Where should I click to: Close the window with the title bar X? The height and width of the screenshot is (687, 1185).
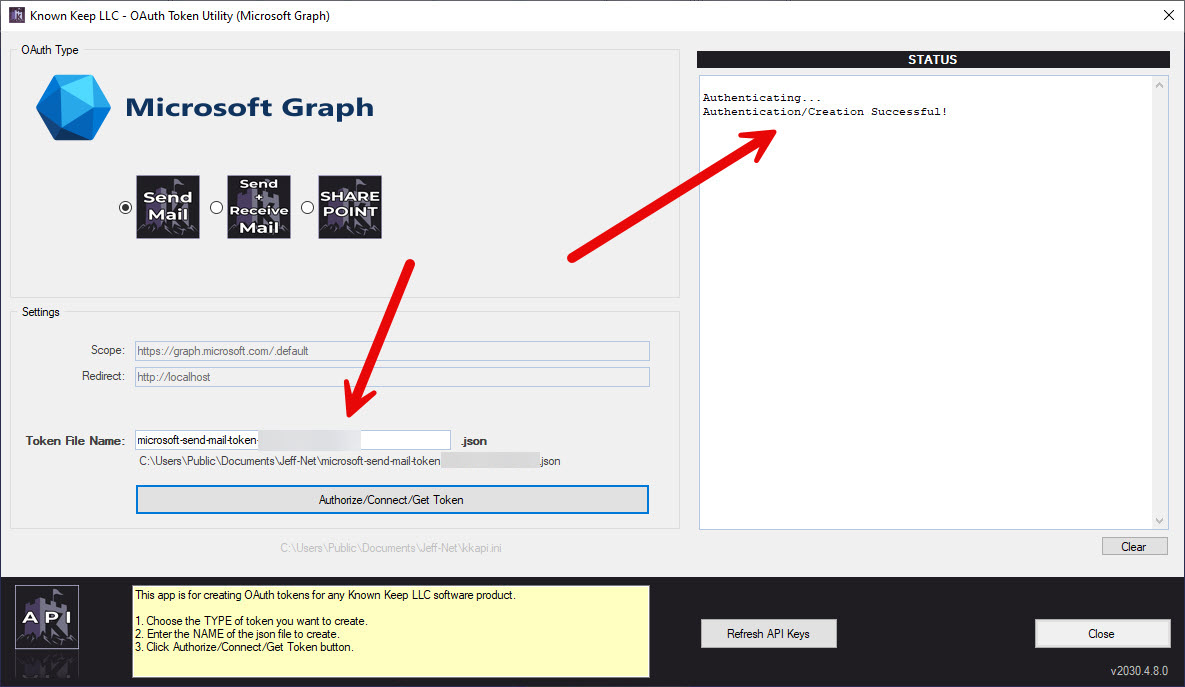pyautogui.click(x=1167, y=15)
